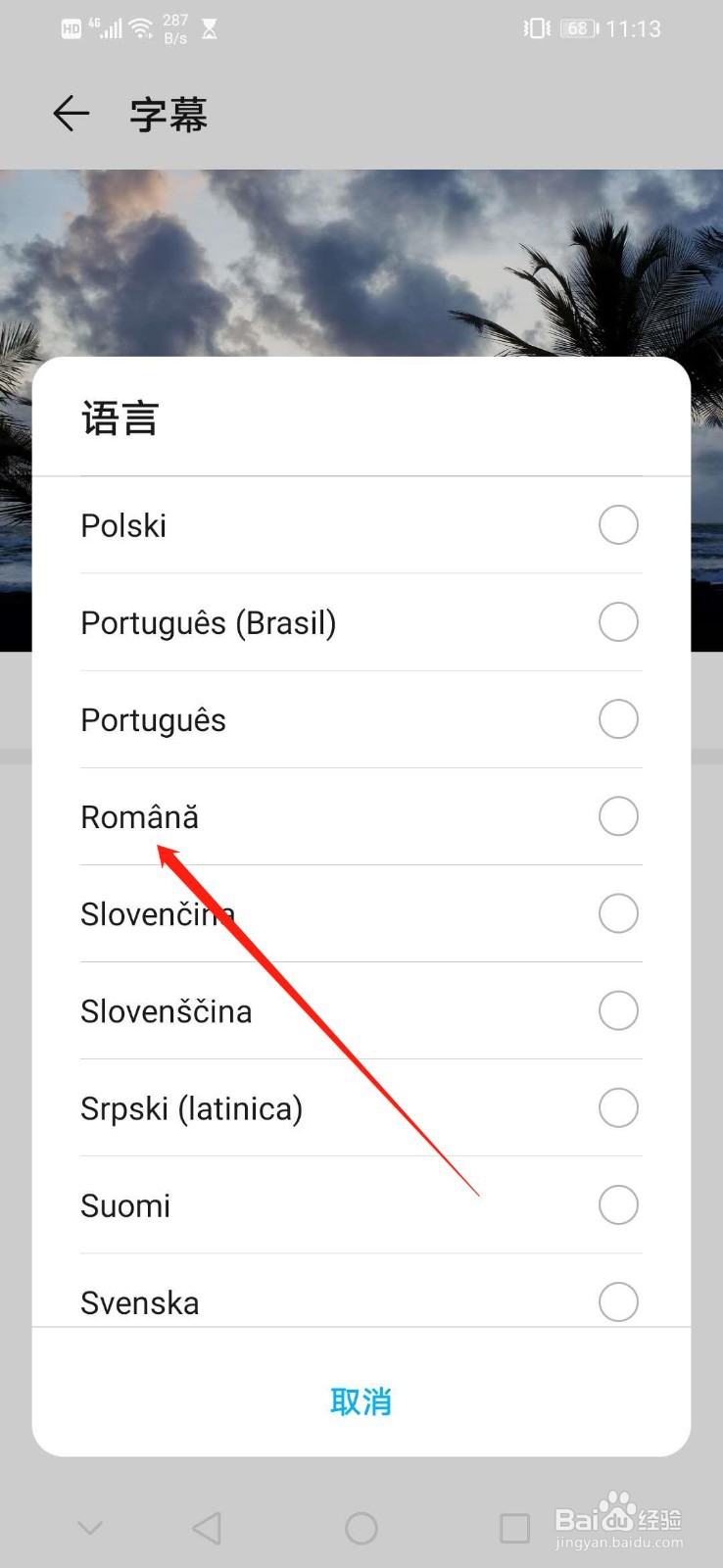This screenshot has width=723, height=1568.
Task: Tap the Slovenčina language label
Action: [x=157, y=914]
